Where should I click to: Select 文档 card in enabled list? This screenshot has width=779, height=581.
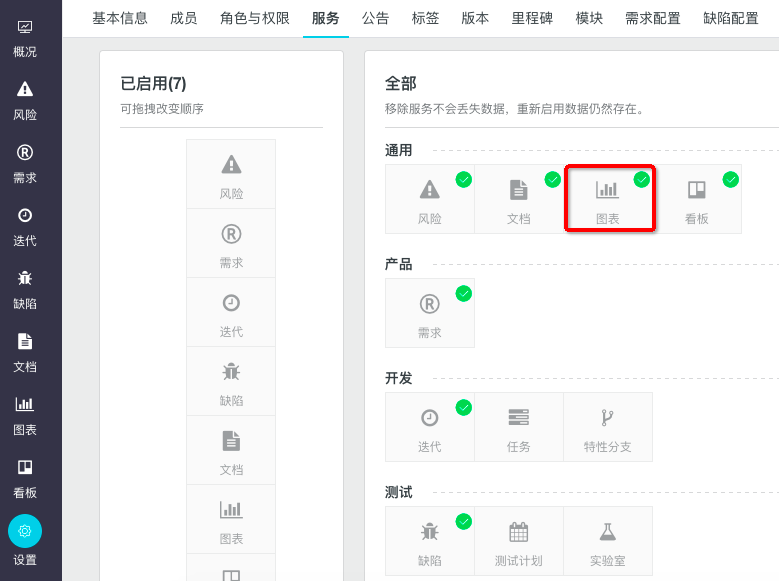(231, 450)
